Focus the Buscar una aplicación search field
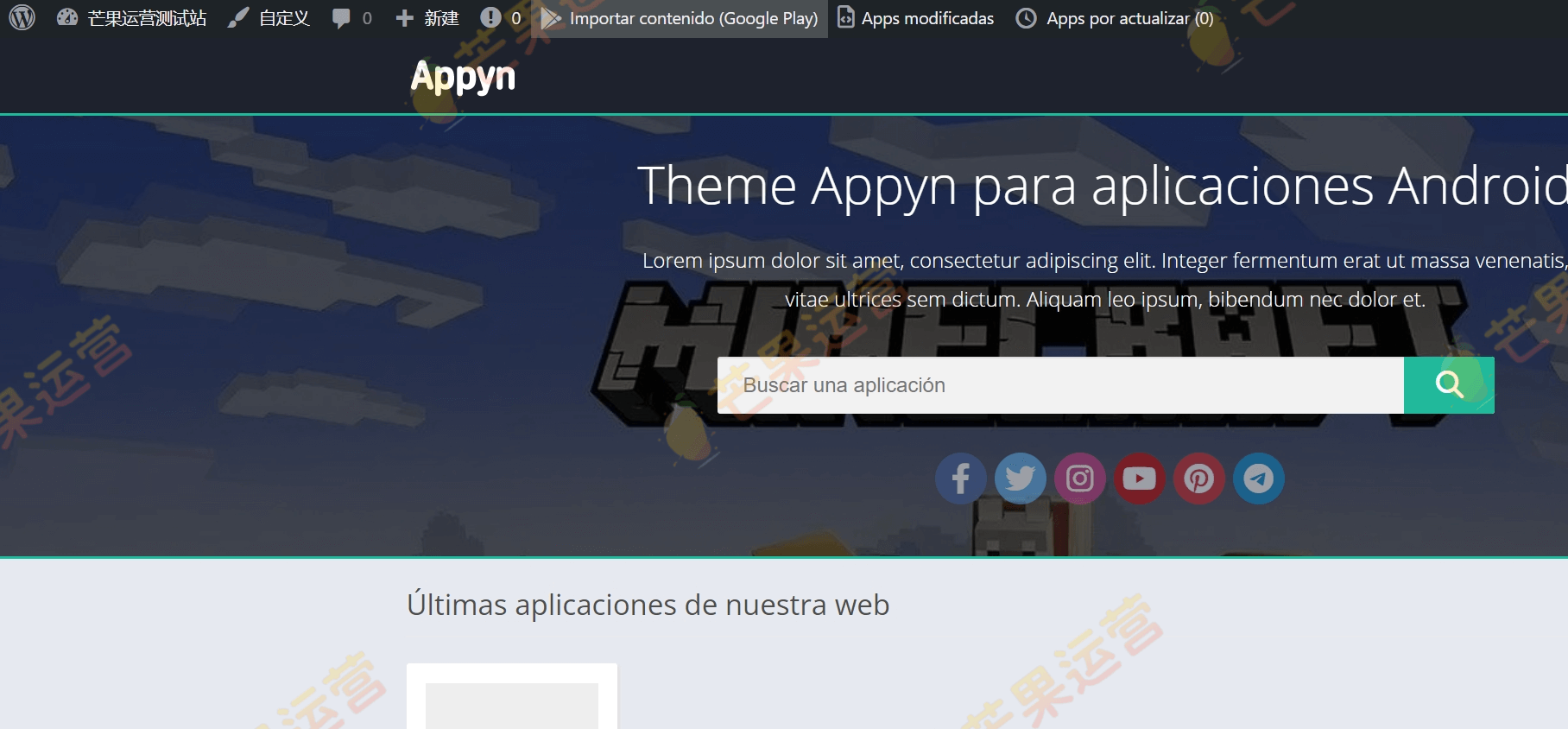 point(1060,385)
